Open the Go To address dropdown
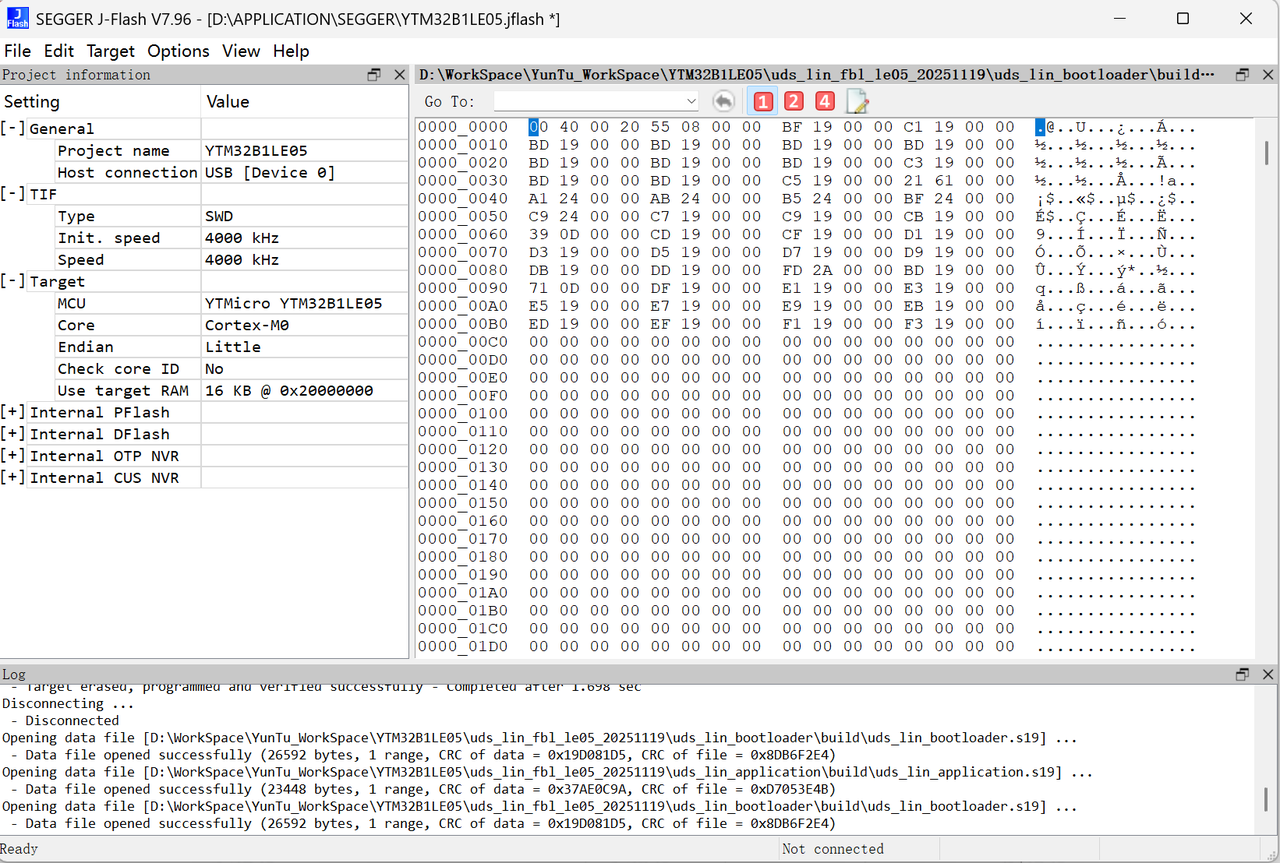Viewport: 1280px width, 863px height. [x=691, y=101]
